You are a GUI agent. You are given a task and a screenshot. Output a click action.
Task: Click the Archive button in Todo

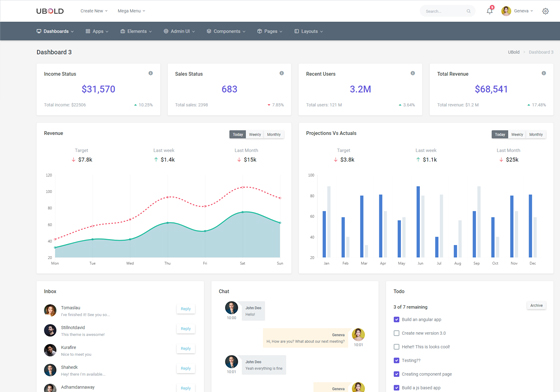click(x=536, y=306)
